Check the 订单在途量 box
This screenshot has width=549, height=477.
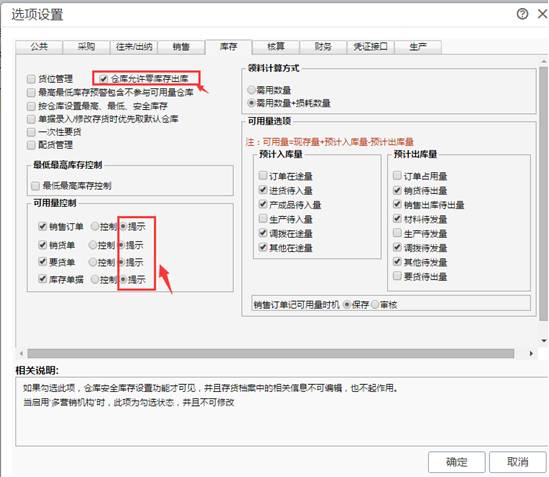263,175
